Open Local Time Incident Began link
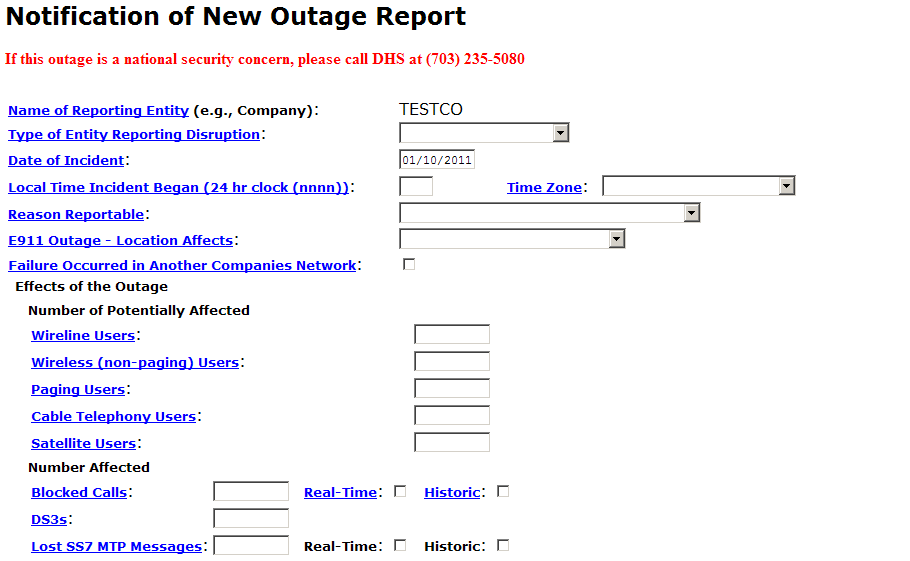 tap(178, 188)
